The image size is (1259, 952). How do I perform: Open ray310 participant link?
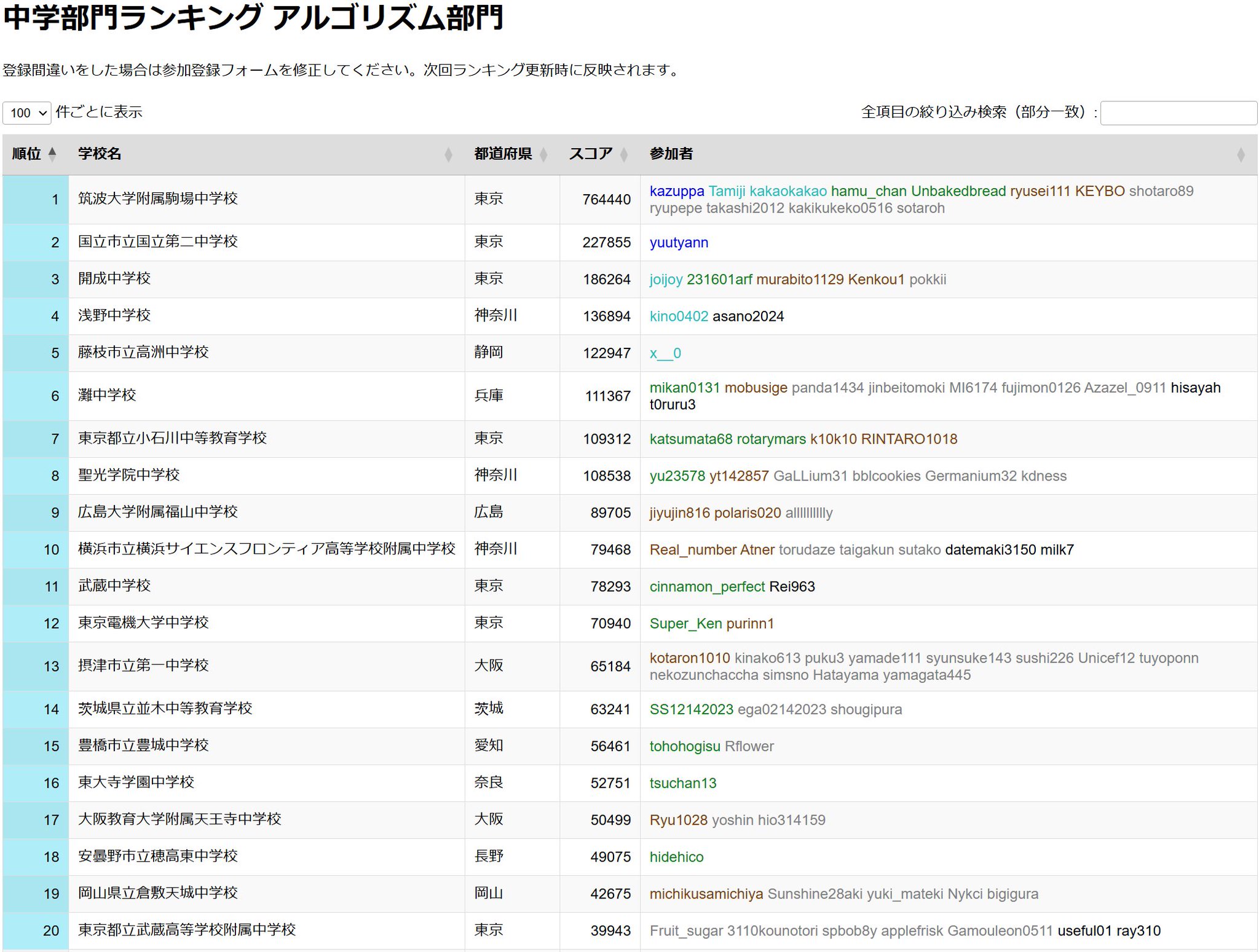1139,931
